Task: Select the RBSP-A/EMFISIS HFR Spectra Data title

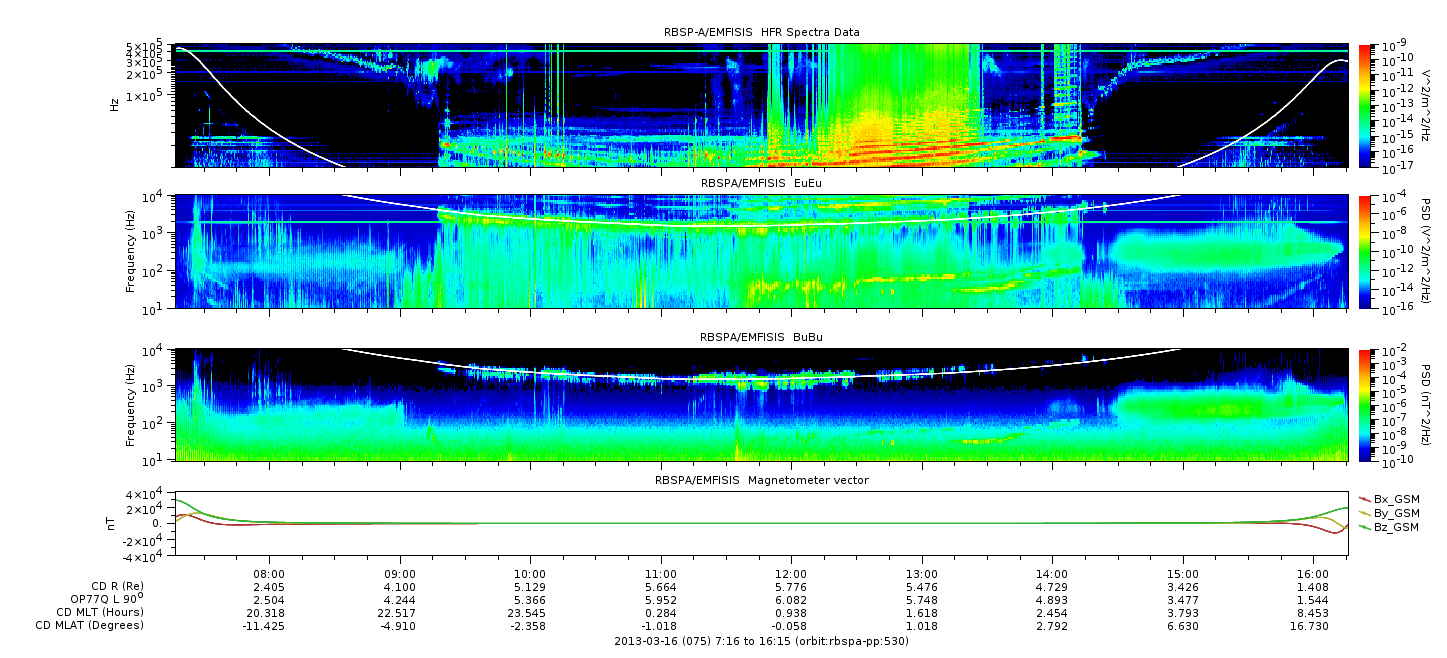Action: tap(761, 32)
